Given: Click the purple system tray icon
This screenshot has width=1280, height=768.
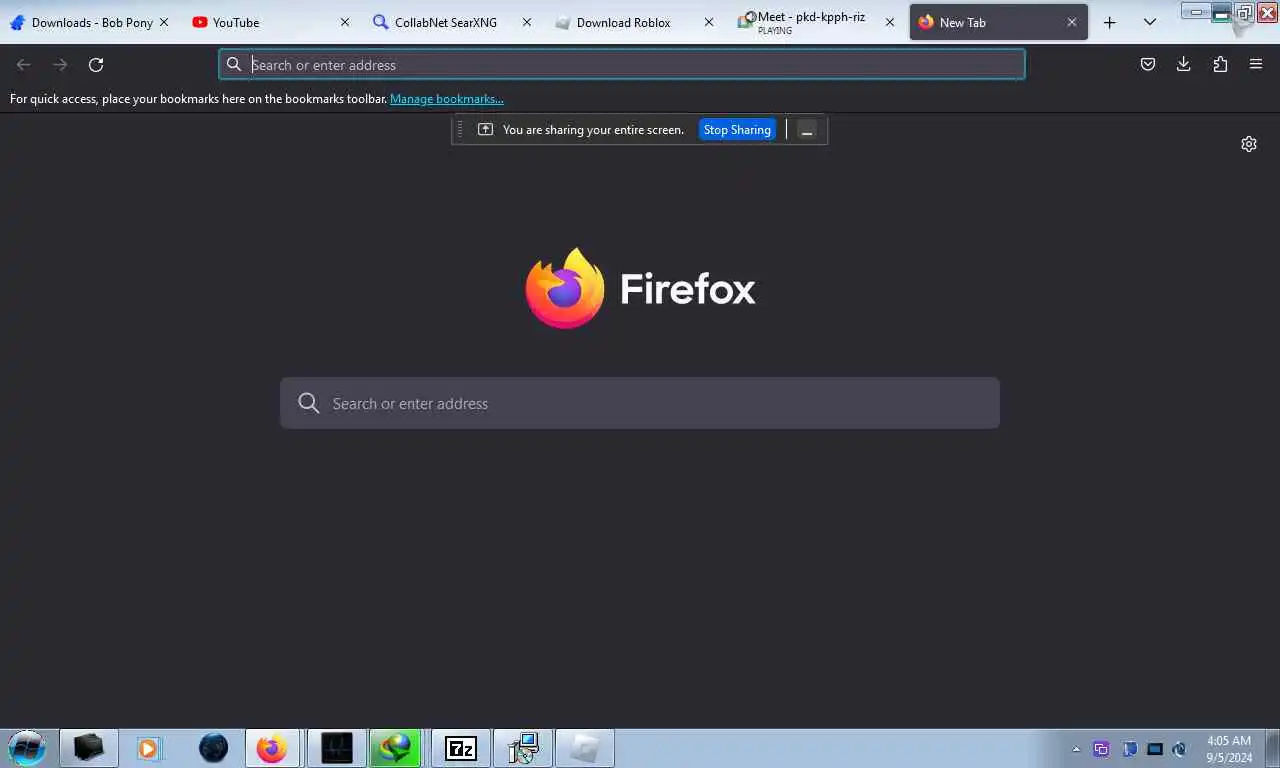Looking at the screenshot, I should (1101, 749).
